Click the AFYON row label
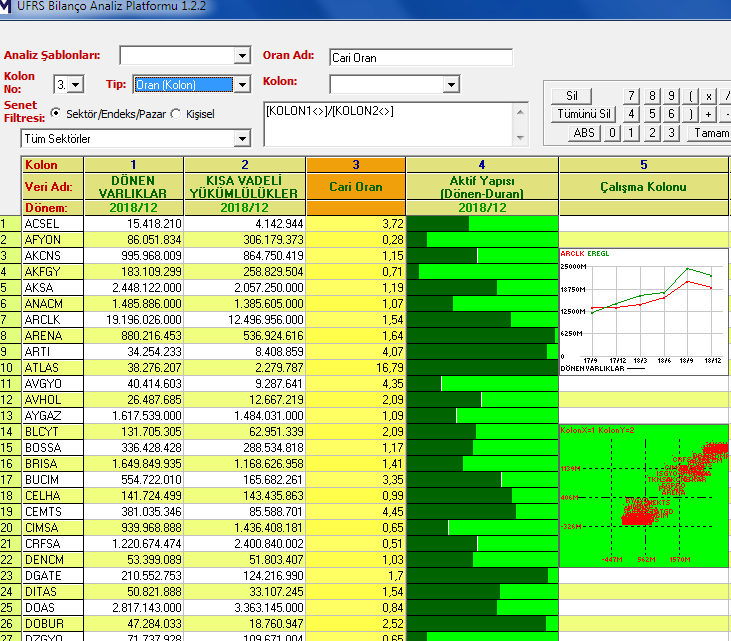Viewport: 731px width, 641px height. click(53, 240)
